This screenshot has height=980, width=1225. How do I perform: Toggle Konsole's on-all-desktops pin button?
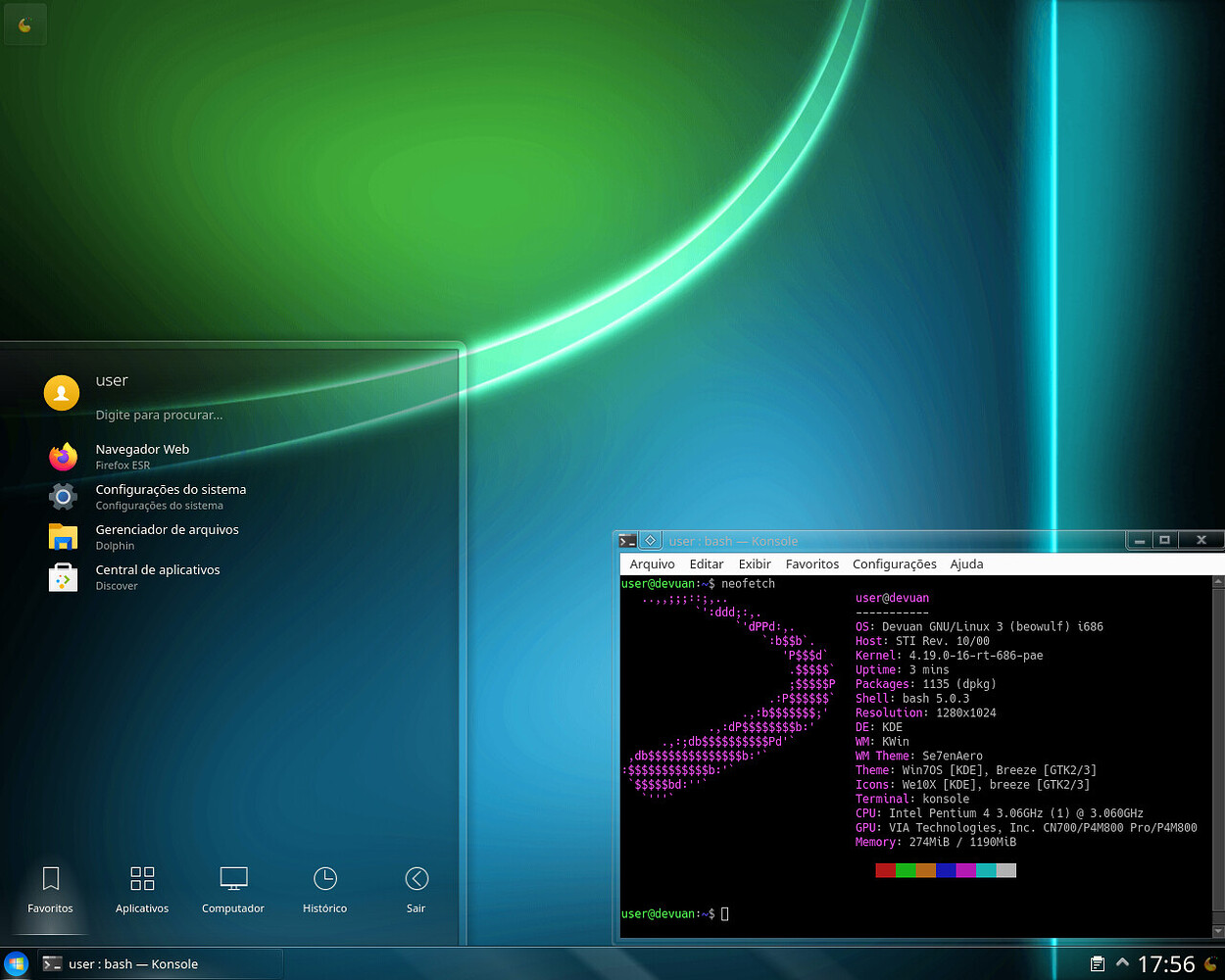pyautogui.click(x=650, y=541)
